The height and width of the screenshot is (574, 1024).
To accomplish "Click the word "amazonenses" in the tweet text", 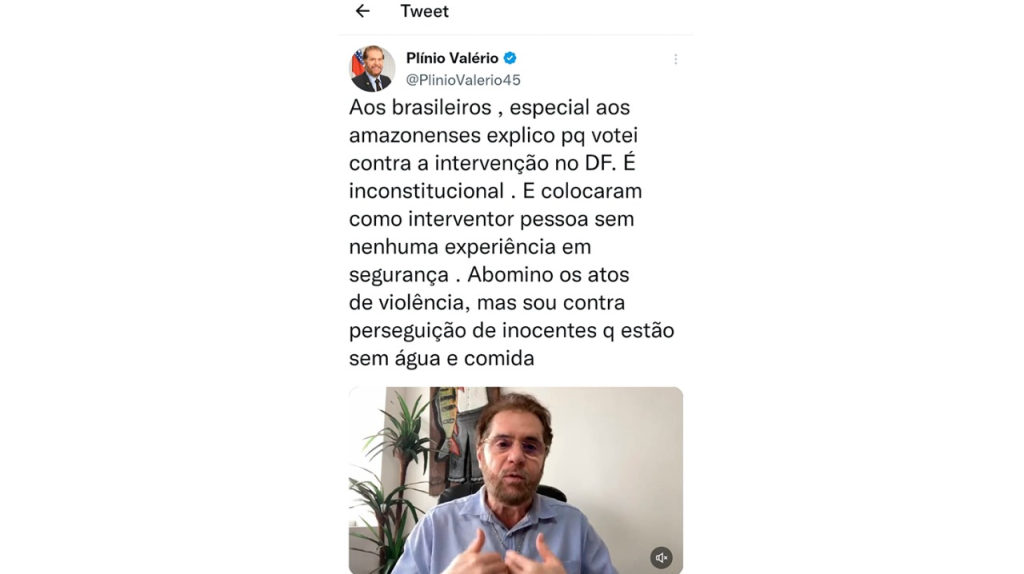I will coord(415,135).
